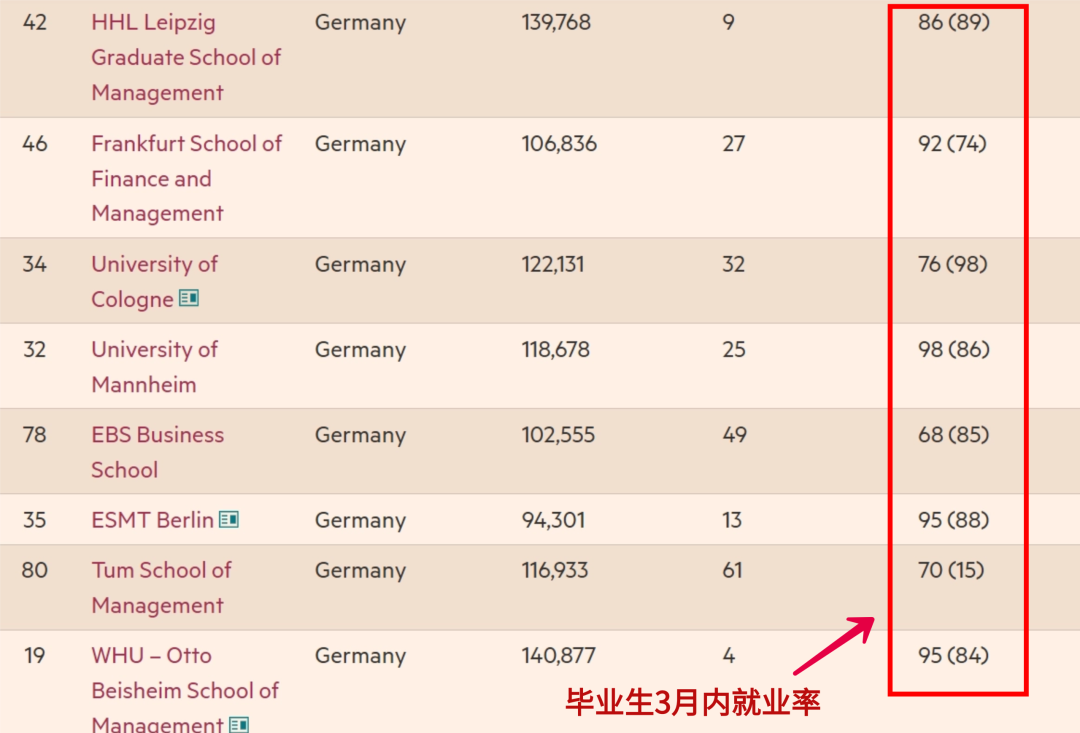Select the value 61 in Tum School row

732,570
